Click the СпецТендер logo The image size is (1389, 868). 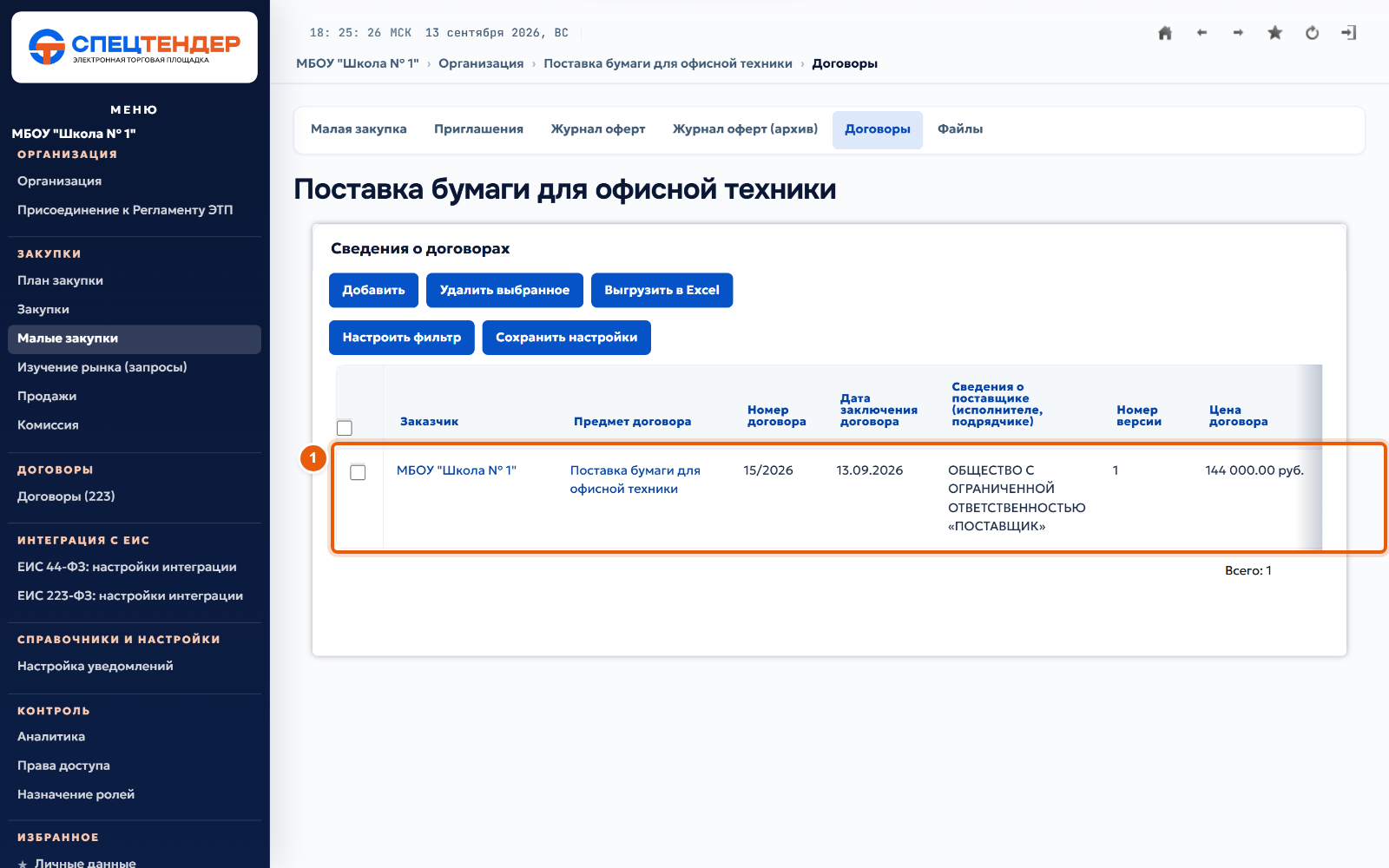(x=135, y=47)
